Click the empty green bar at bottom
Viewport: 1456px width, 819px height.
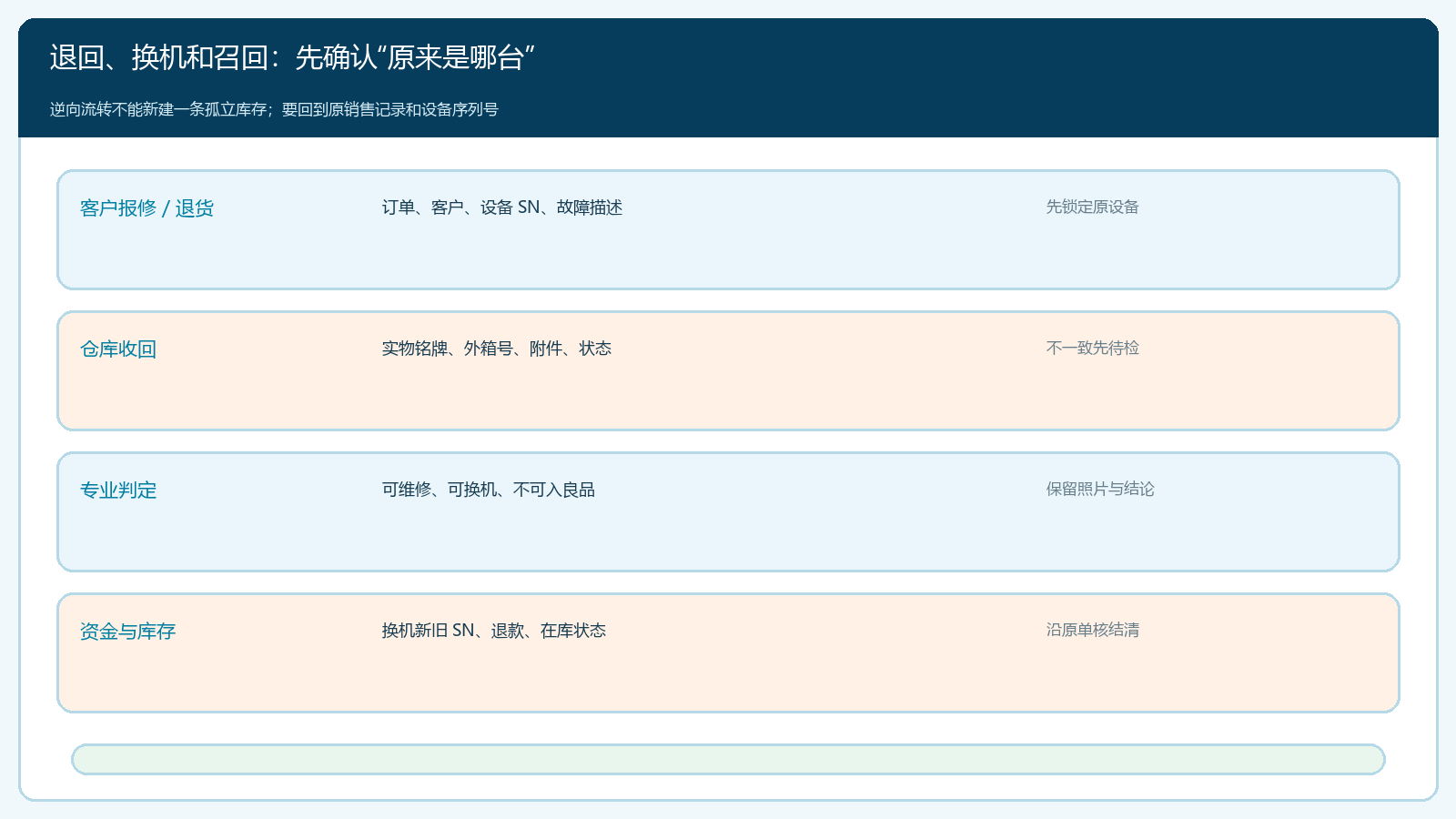tap(728, 759)
